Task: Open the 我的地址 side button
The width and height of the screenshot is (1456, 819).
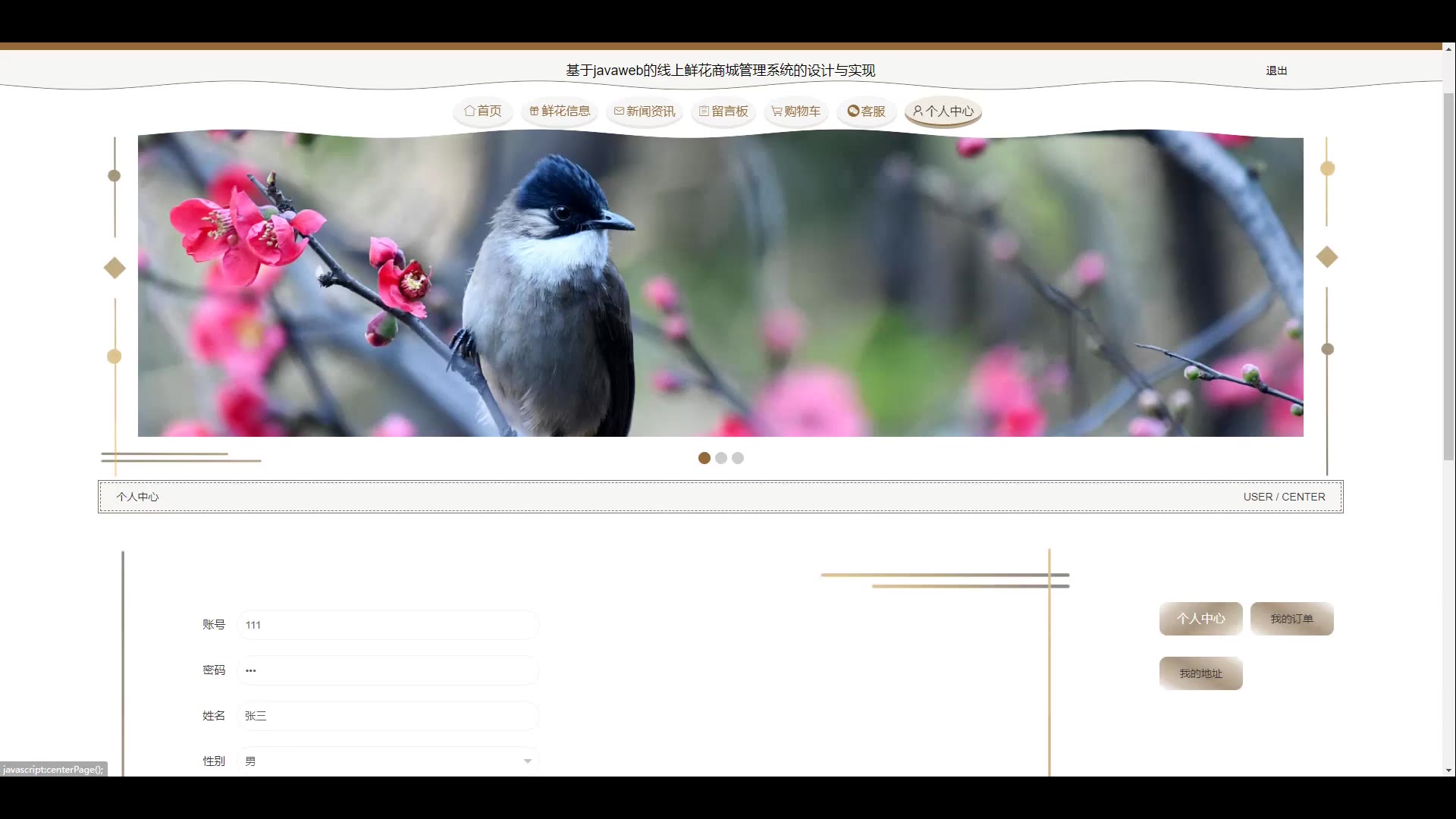Action: pyautogui.click(x=1201, y=673)
